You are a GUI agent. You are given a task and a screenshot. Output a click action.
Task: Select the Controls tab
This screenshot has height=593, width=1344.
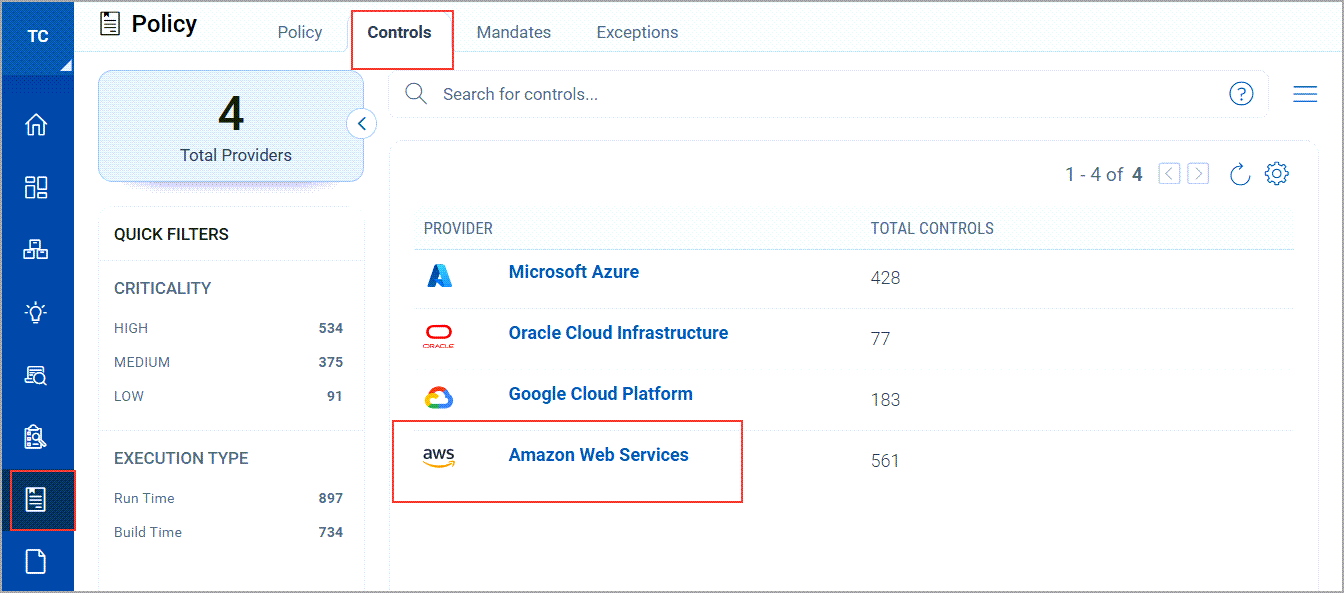coord(399,32)
